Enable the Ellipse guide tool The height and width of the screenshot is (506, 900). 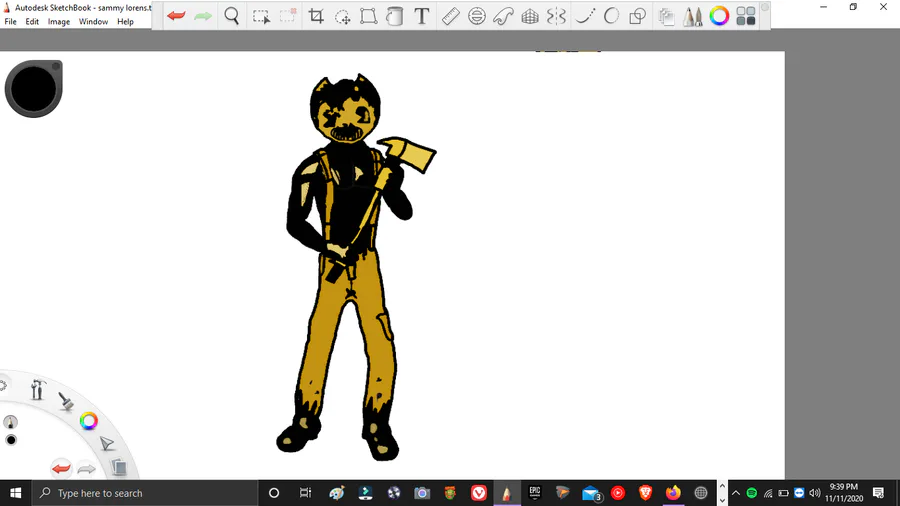coord(476,16)
